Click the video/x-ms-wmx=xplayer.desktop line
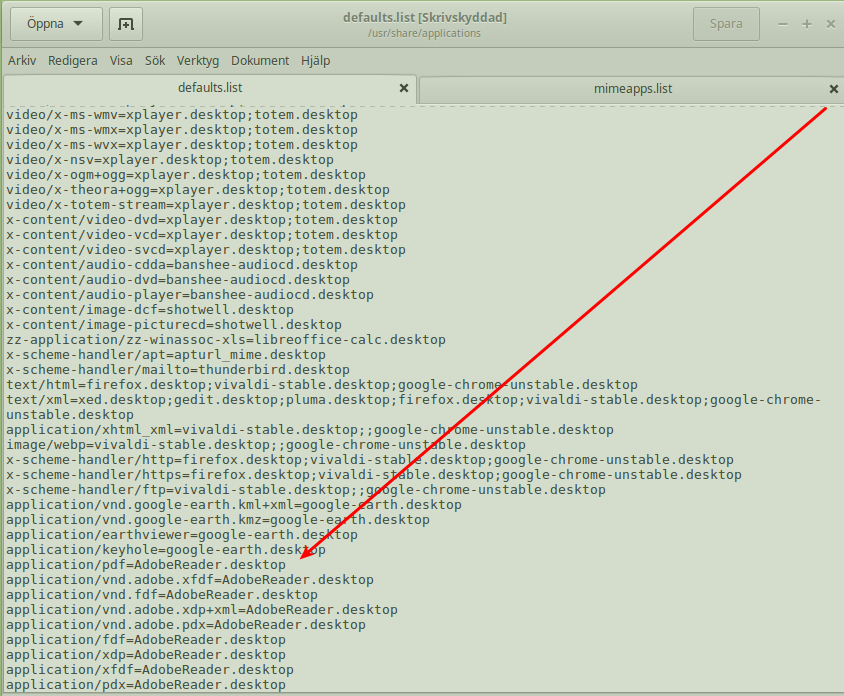 click(182, 130)
